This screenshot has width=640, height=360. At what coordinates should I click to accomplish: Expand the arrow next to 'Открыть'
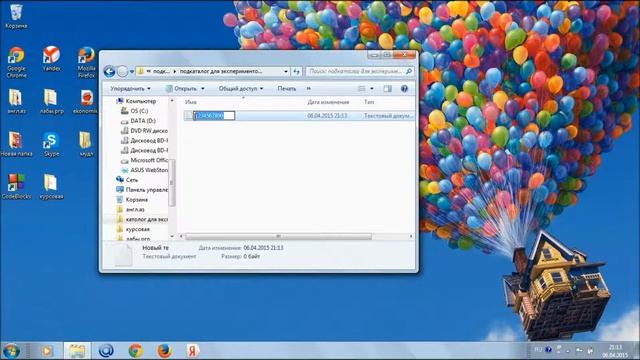(x=202, y=89)
